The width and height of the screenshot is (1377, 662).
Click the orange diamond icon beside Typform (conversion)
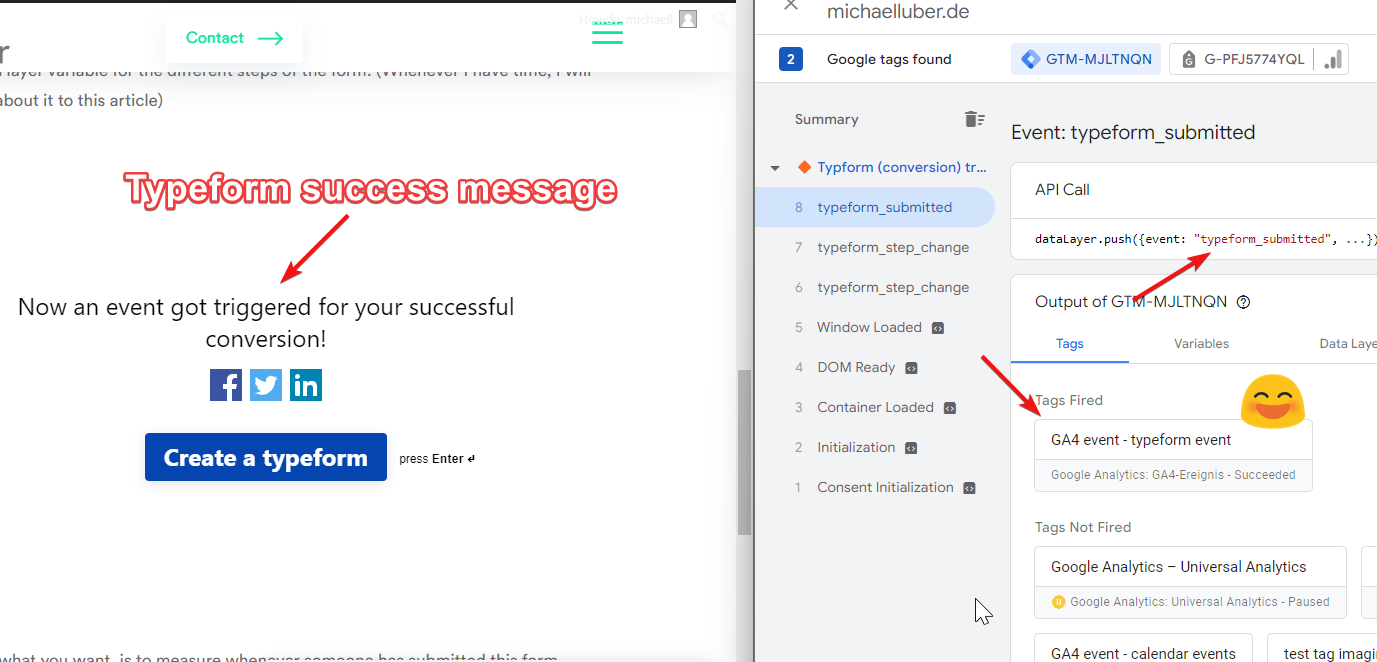pos(804,167)
